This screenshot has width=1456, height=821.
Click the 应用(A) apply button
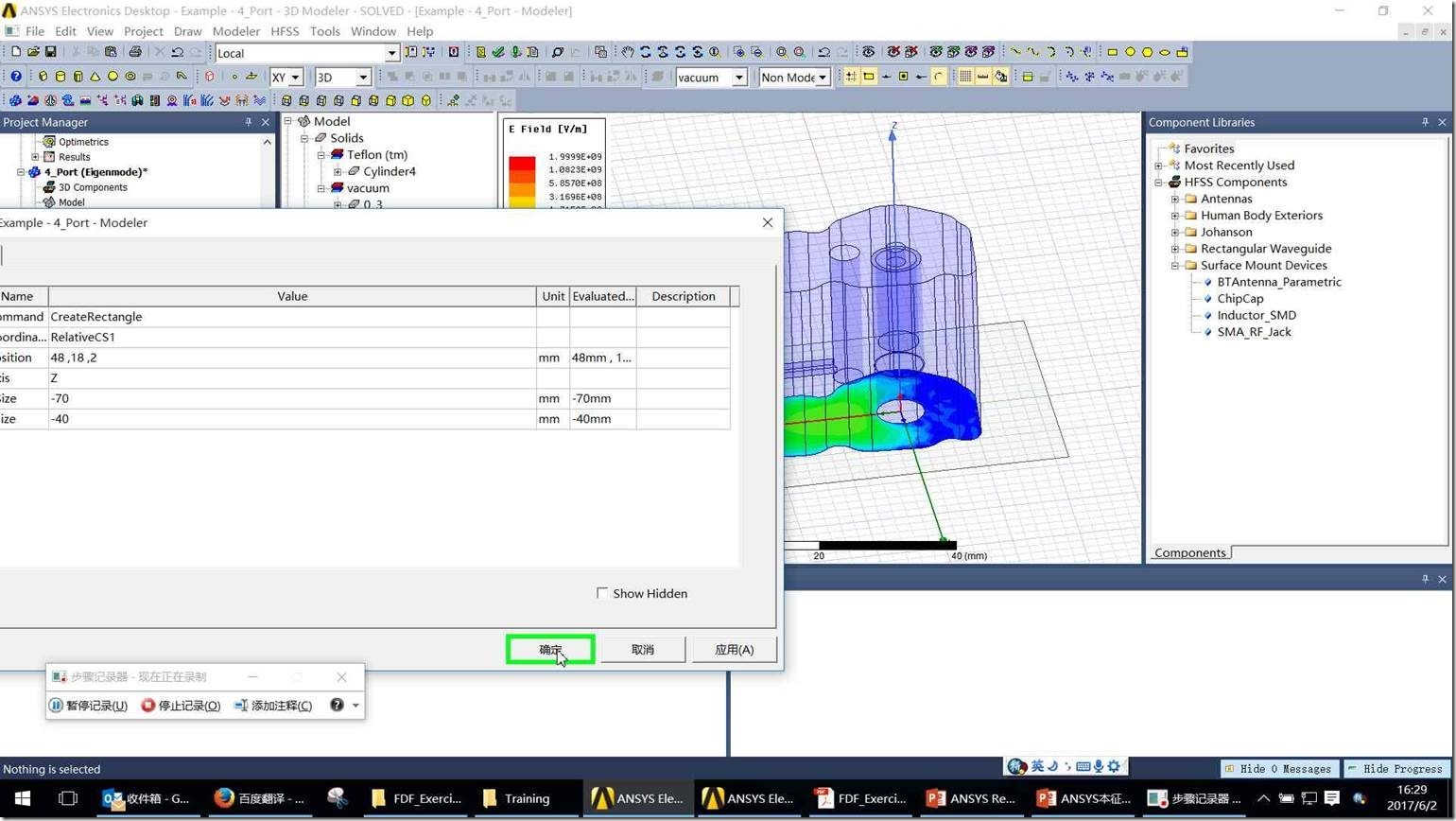tap(734, 650)
